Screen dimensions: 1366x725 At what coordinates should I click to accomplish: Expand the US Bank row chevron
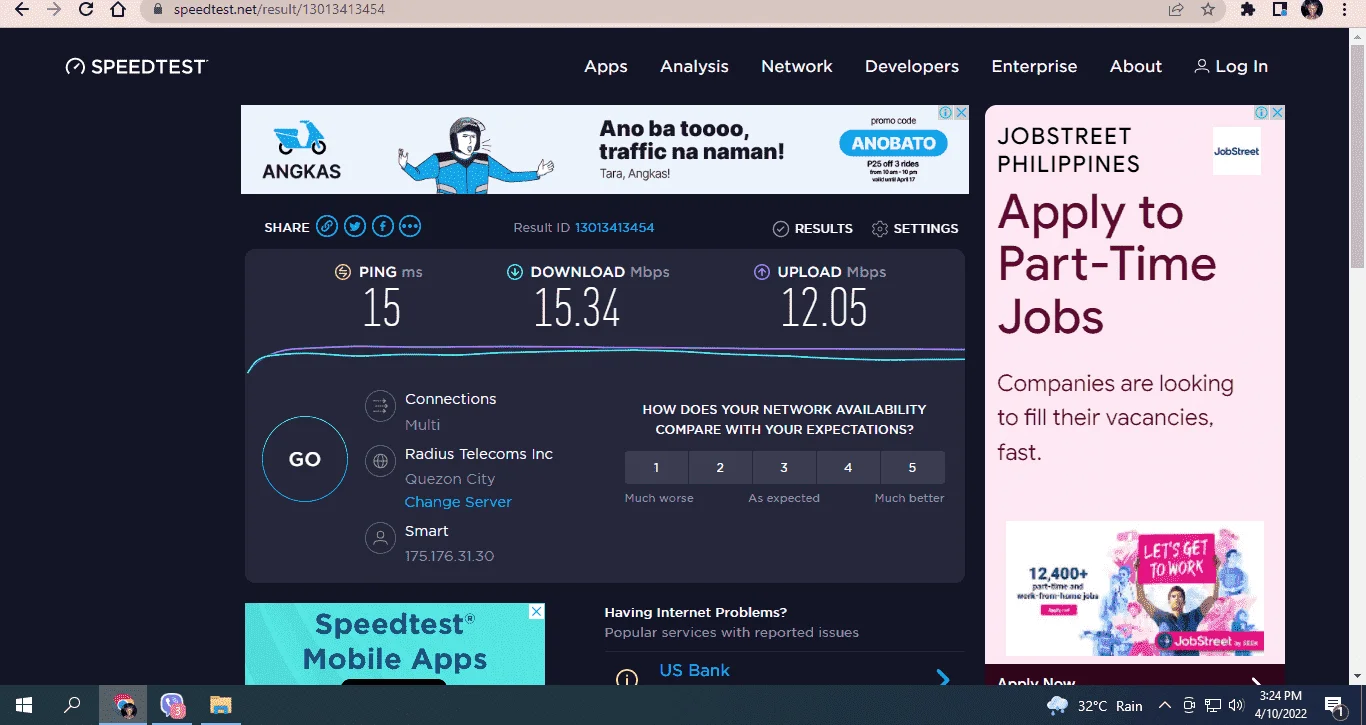point(943,678)
